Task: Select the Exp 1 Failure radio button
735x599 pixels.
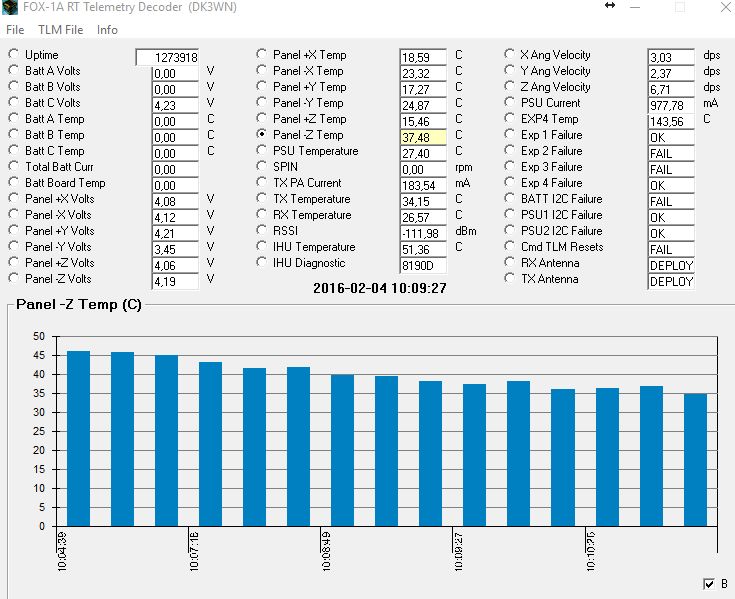Action: [510, 135]
